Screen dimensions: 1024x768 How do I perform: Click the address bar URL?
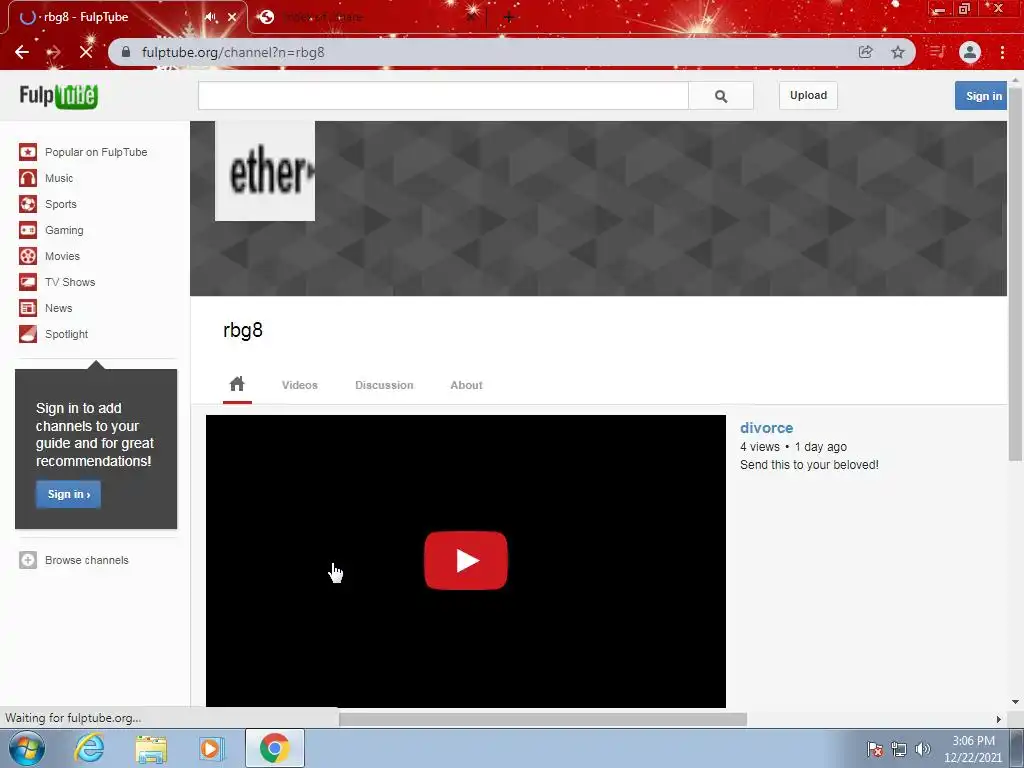[233, 52]
